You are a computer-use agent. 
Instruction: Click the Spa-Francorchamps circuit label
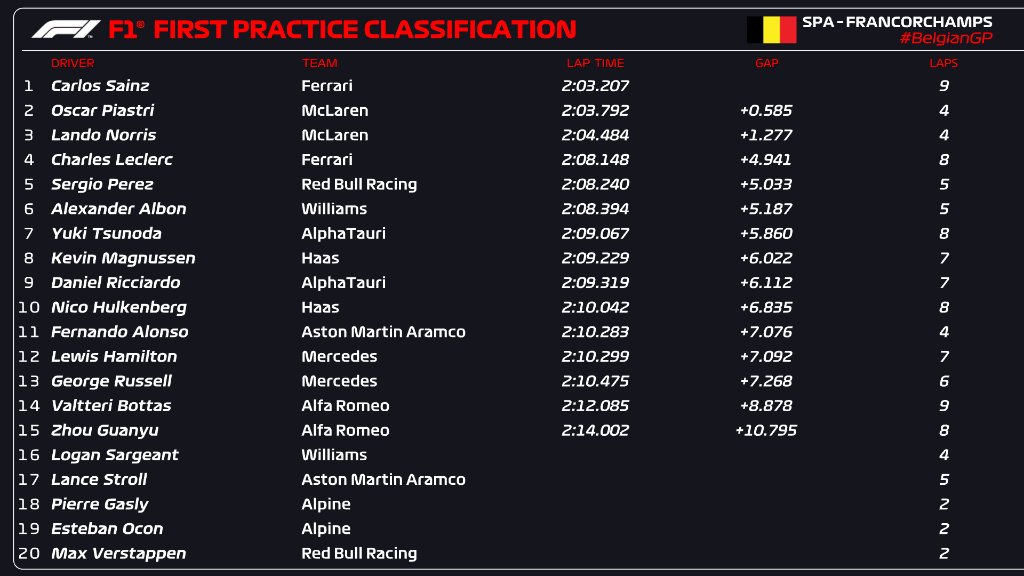click(897, 21)
